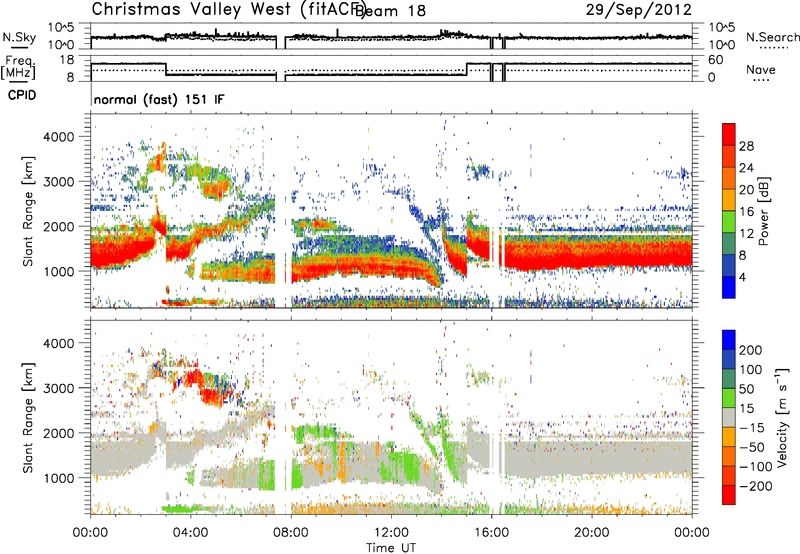This screenshot has height=554, width=800.
Task: Click 'Slant Range [km]' label of velocity panel
Action: pyautogui.click(x=28, y=418)
